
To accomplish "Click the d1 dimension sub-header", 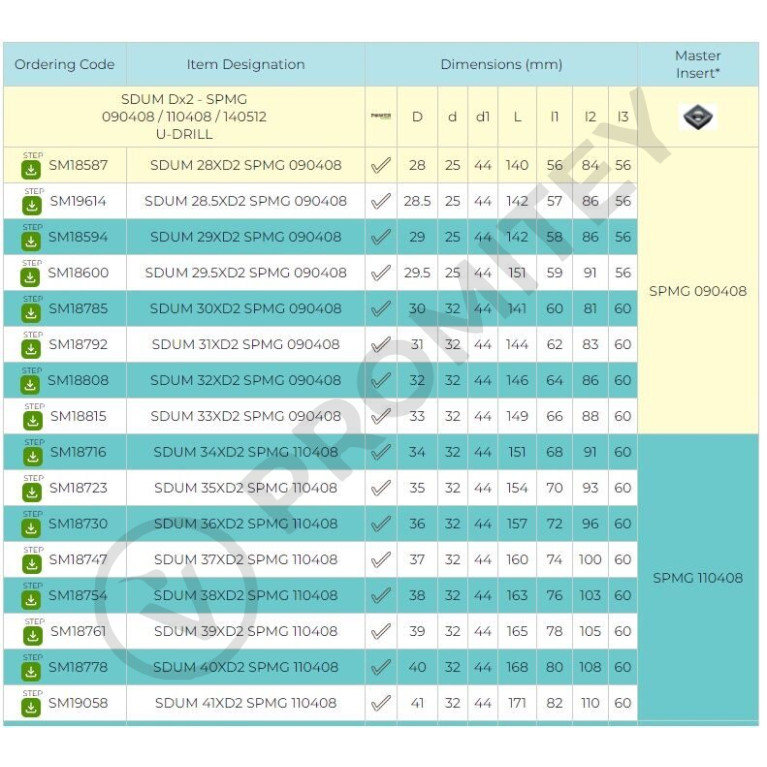I will (483, 117).
